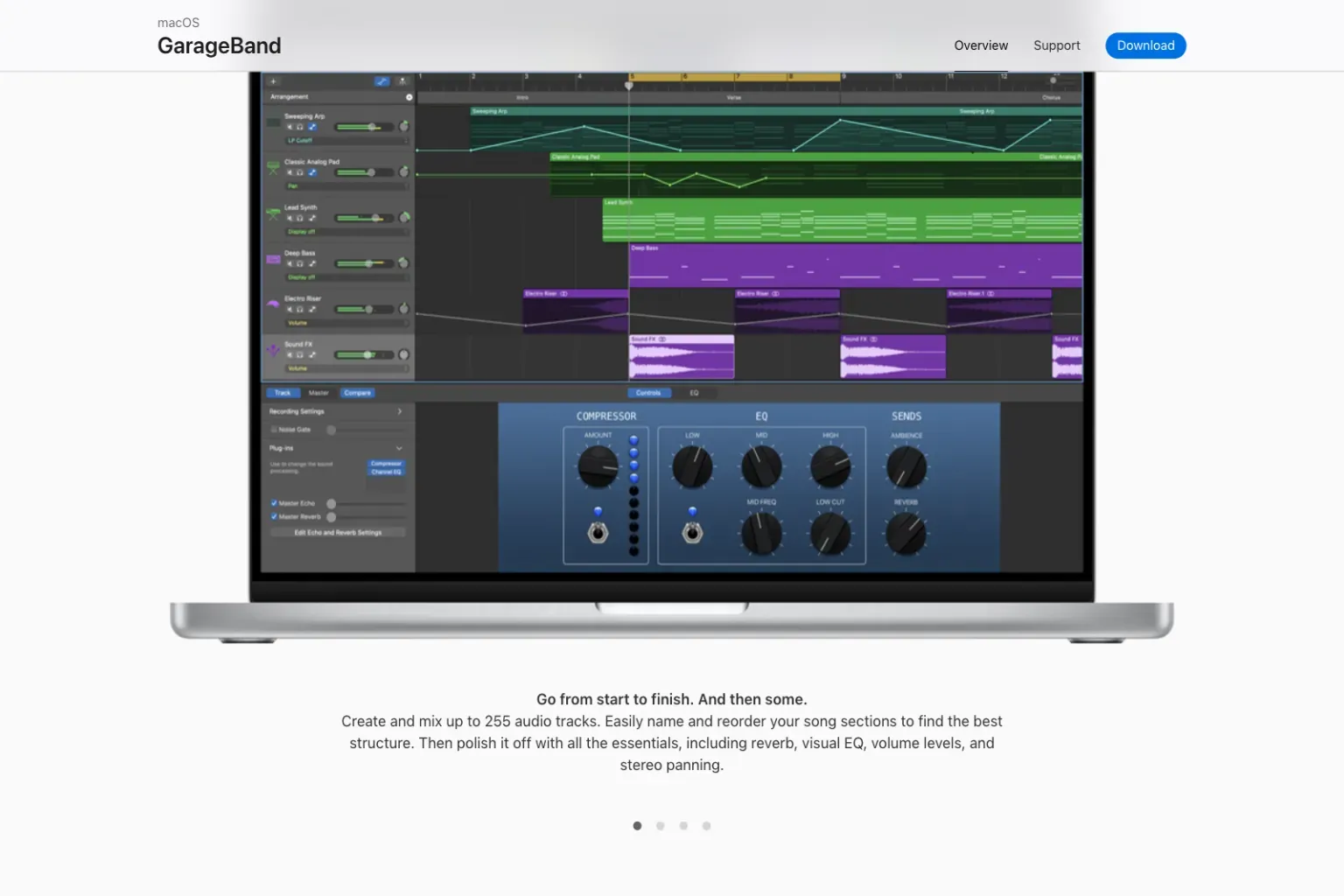
Task: Mute the Electro Riser track
Action: pos(290,309)
